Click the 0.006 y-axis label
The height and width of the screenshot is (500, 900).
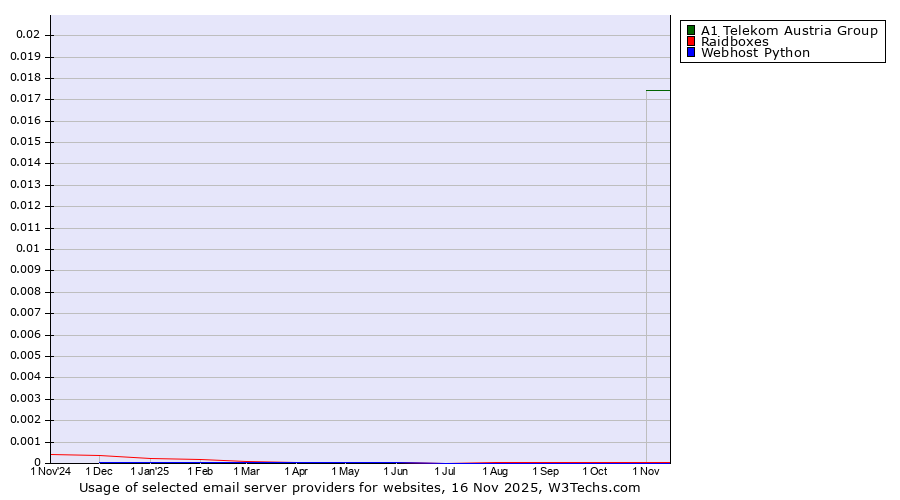click(26, 335)
